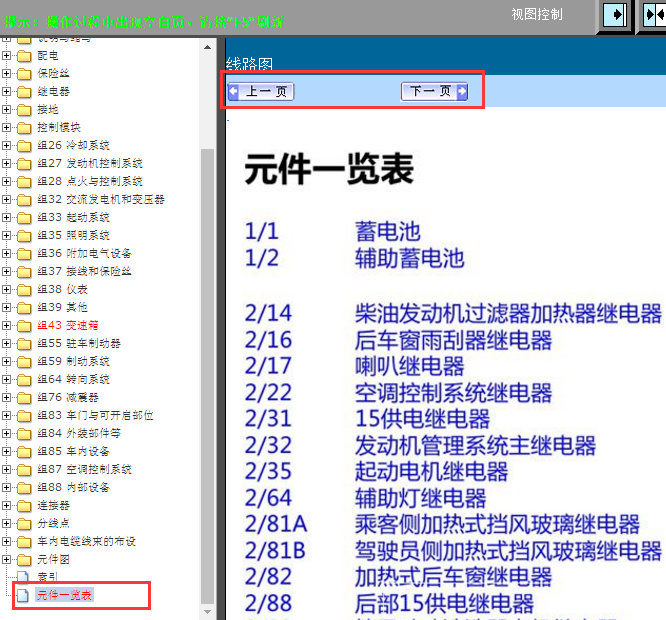Click folder icon of 组37 接线和保险丝
The height and width of the screenshot is (620, 666).
tap(24, 272)
